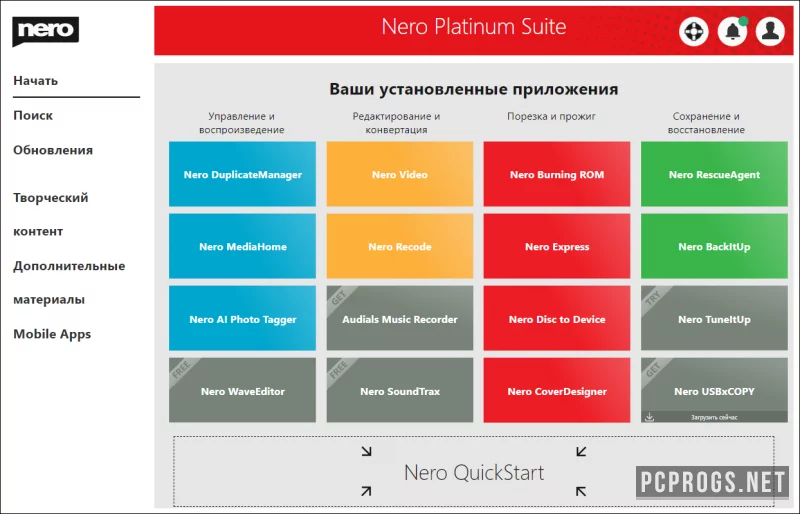Open Nero AI Photo Tagger tile
The image size is (800, 514).
(242, 319)
